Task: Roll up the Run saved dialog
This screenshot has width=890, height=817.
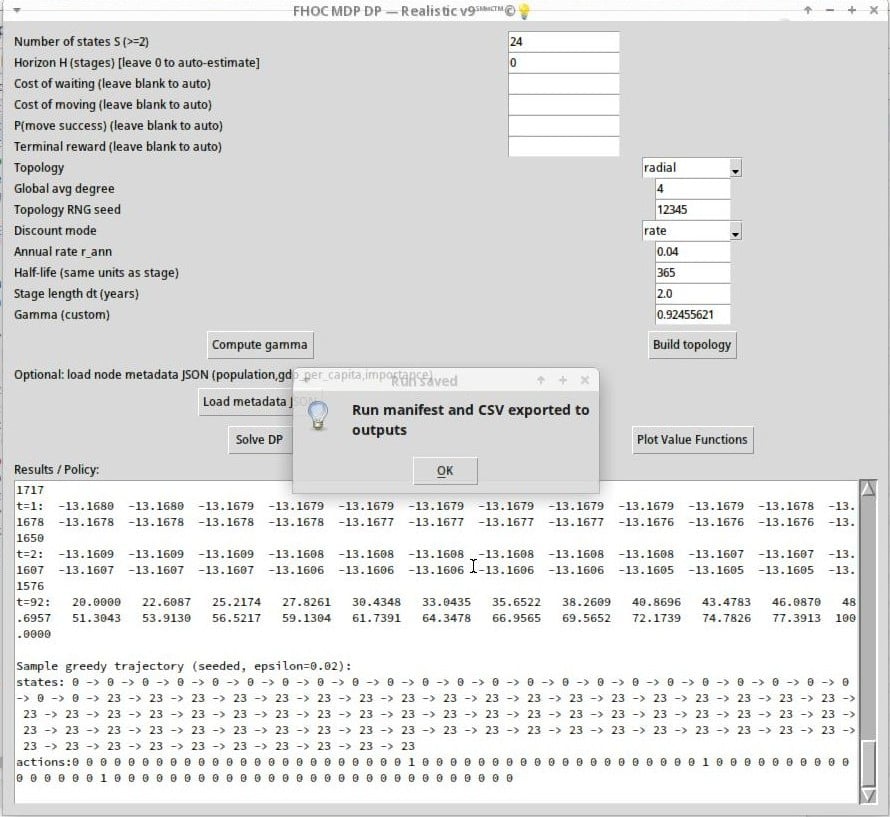Action: click(x=541, y=380)
